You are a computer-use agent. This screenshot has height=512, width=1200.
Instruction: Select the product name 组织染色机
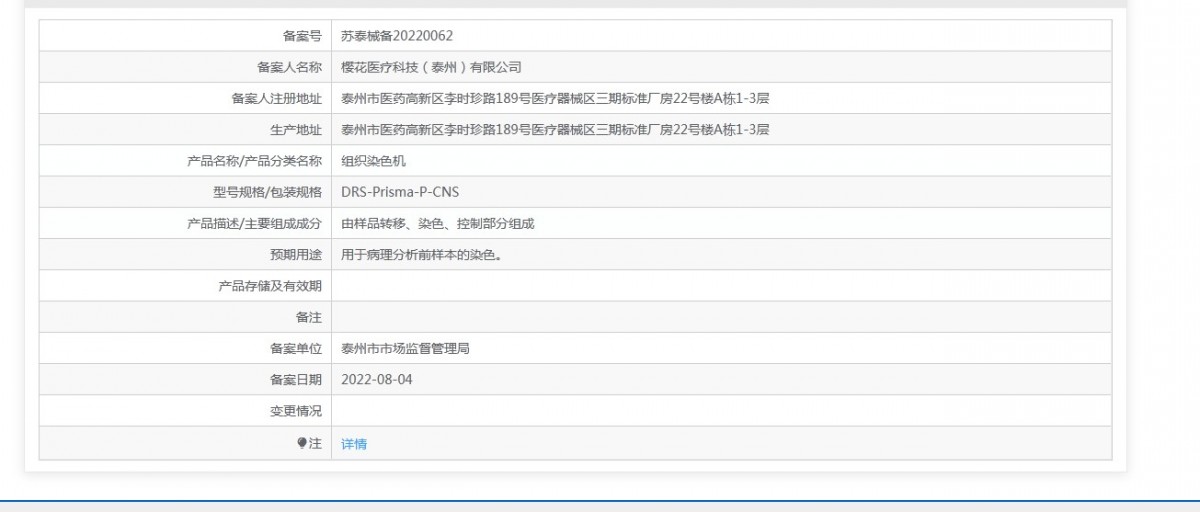(373, 161)
